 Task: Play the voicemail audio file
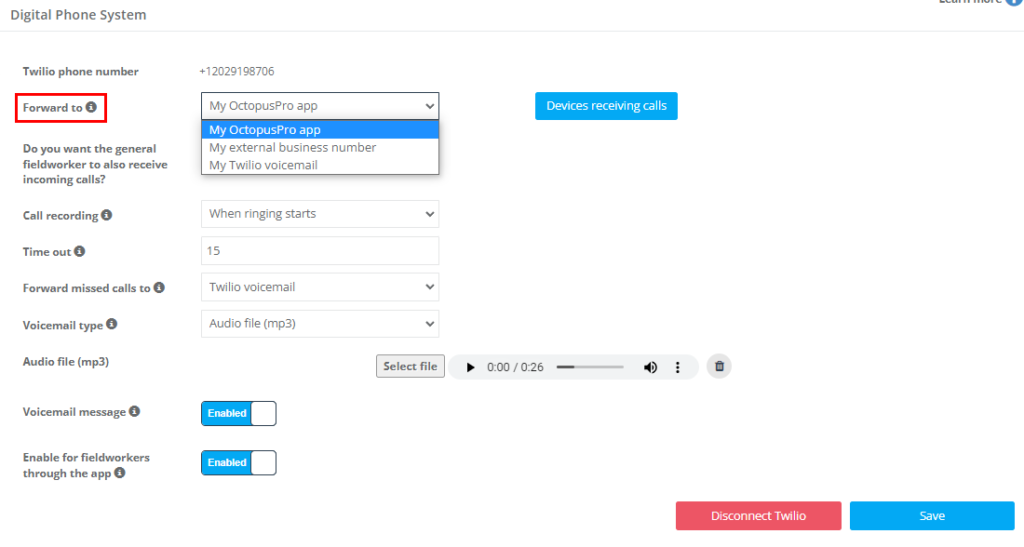470,367
